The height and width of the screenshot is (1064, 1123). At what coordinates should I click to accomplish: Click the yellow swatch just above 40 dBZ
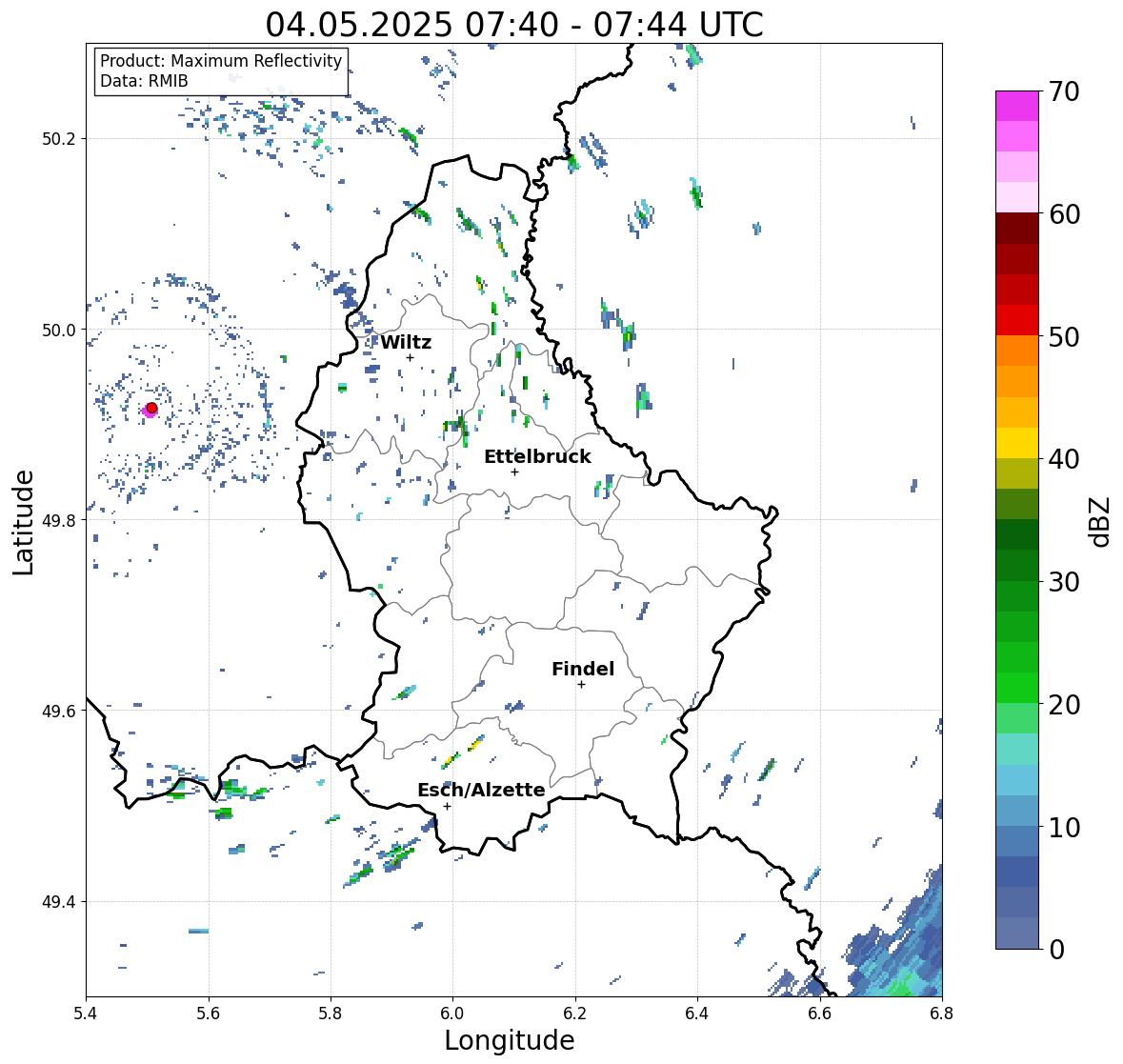pyautogui.click(x=1017, y=443)
